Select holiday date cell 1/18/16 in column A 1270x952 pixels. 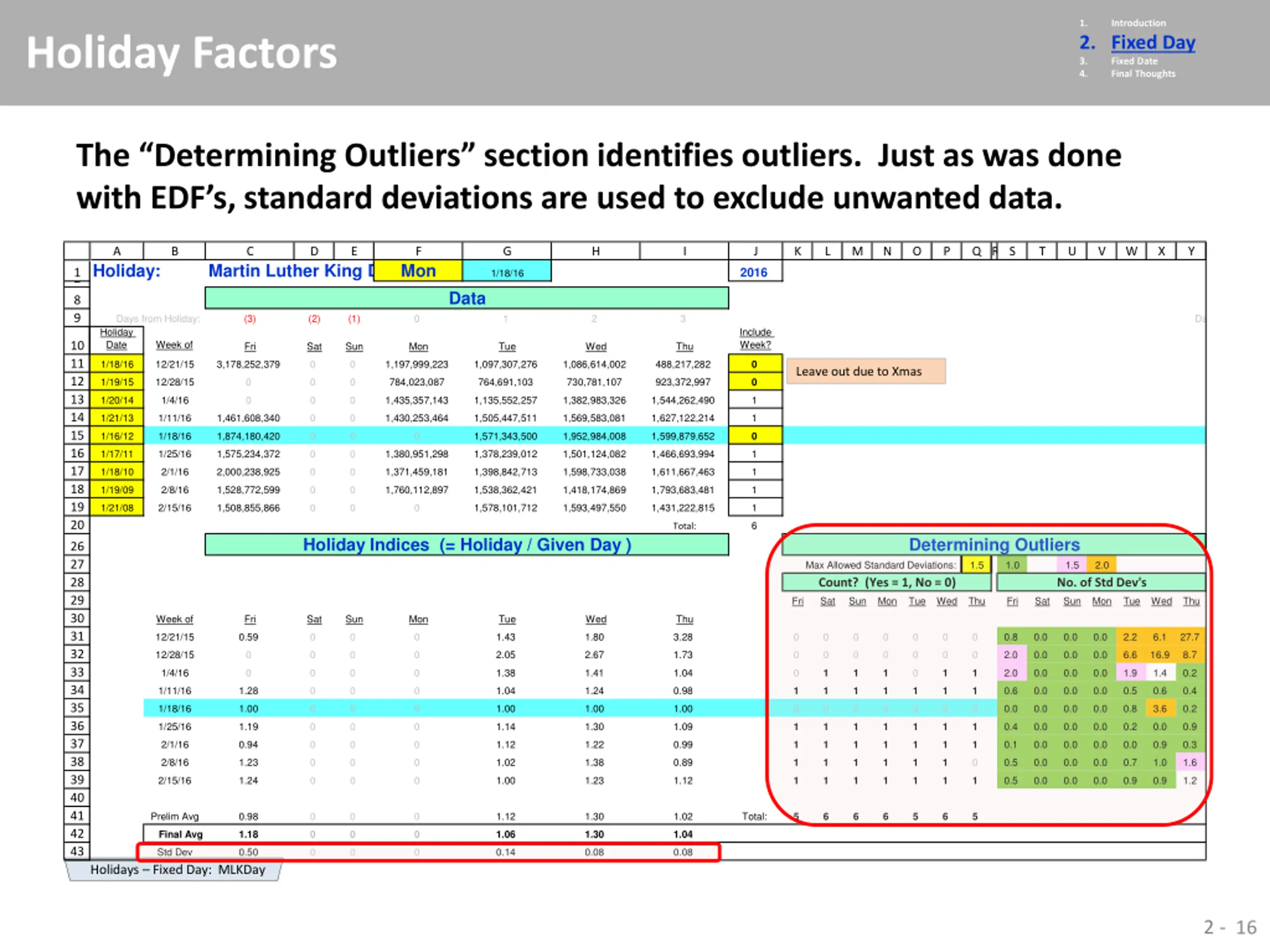coord(117,364)
